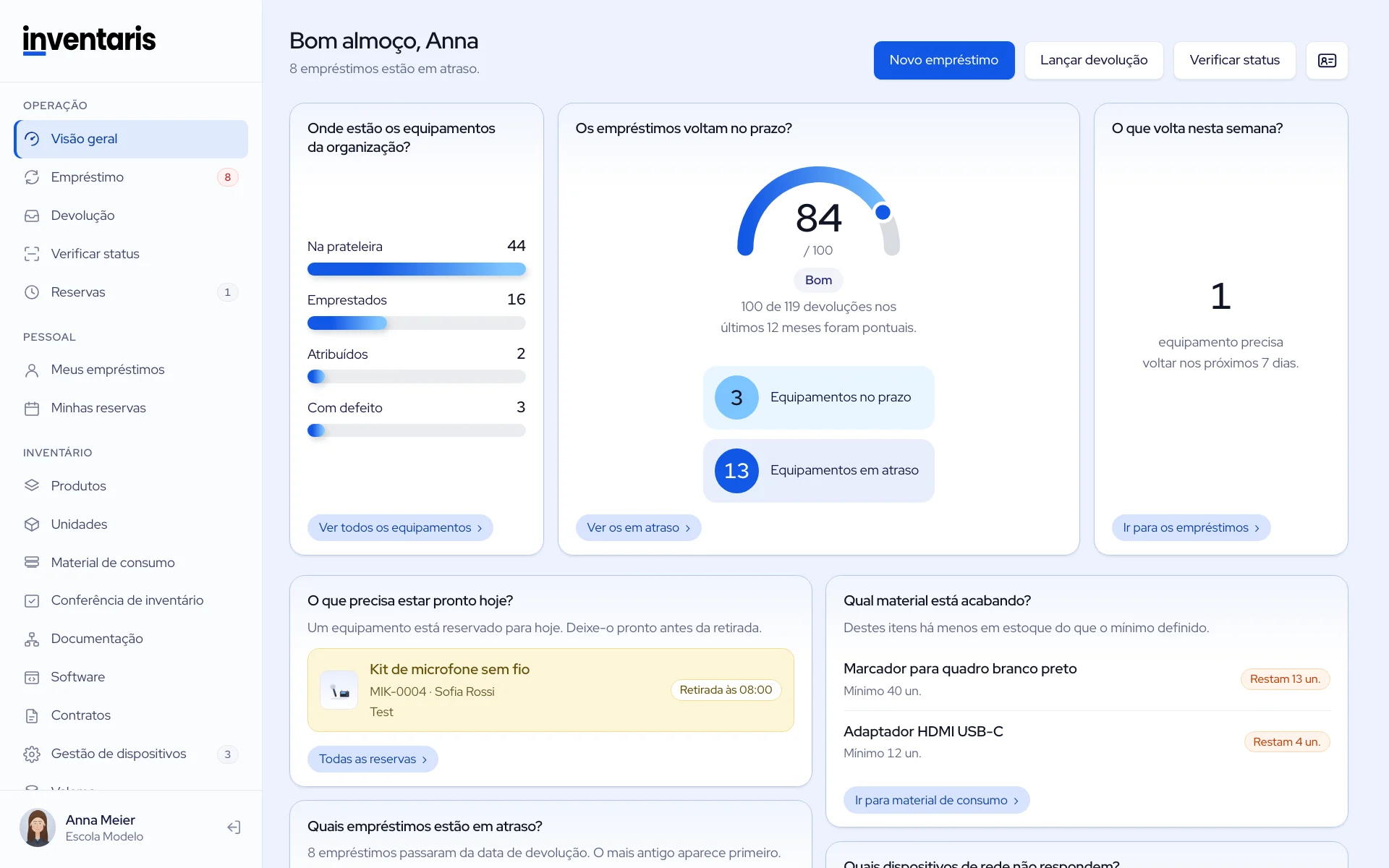Screen dimensions: 1389x868
Task: Click the Gestão de dispositivos gear icon
Action: 32,754
